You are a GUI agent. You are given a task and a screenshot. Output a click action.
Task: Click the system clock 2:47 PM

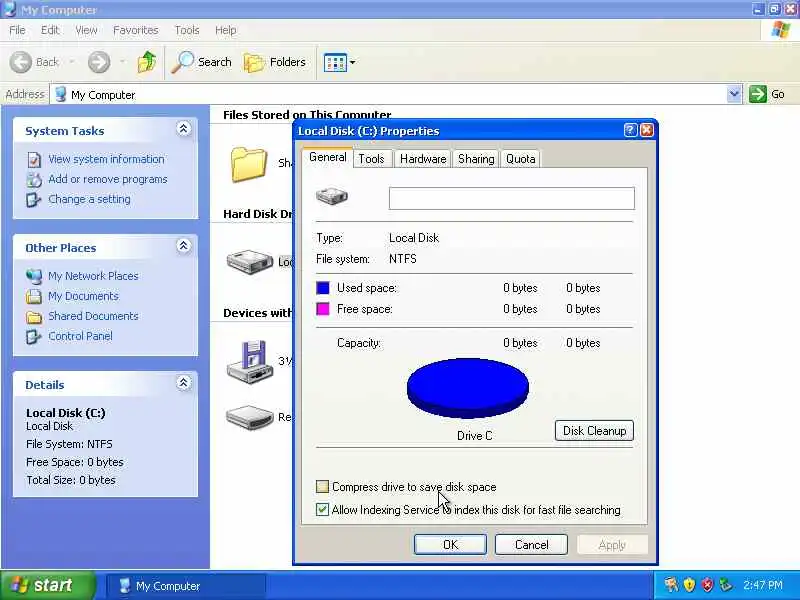click(763, 585)
